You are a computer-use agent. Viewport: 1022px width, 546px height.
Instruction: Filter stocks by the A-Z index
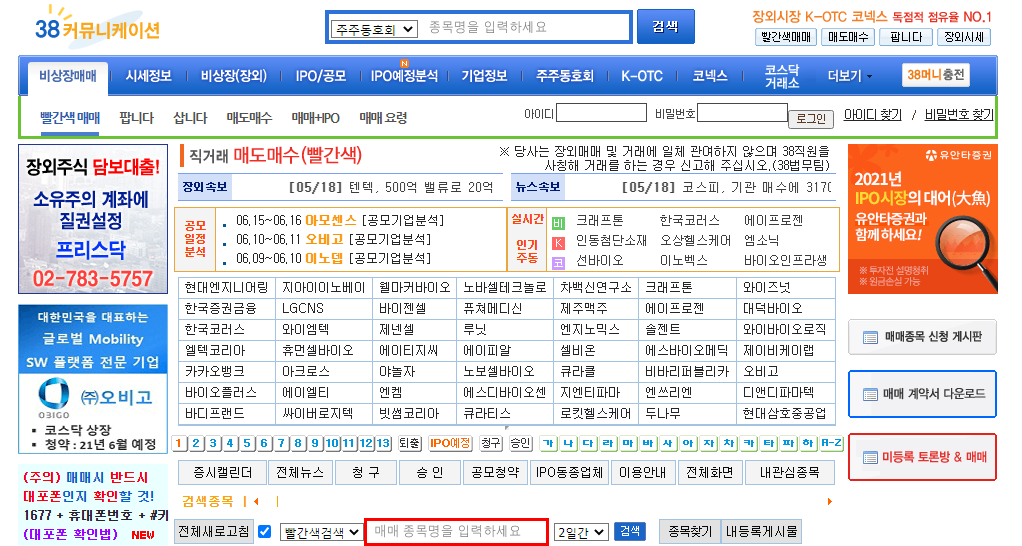pyautogui.click(x=831, y=444)
